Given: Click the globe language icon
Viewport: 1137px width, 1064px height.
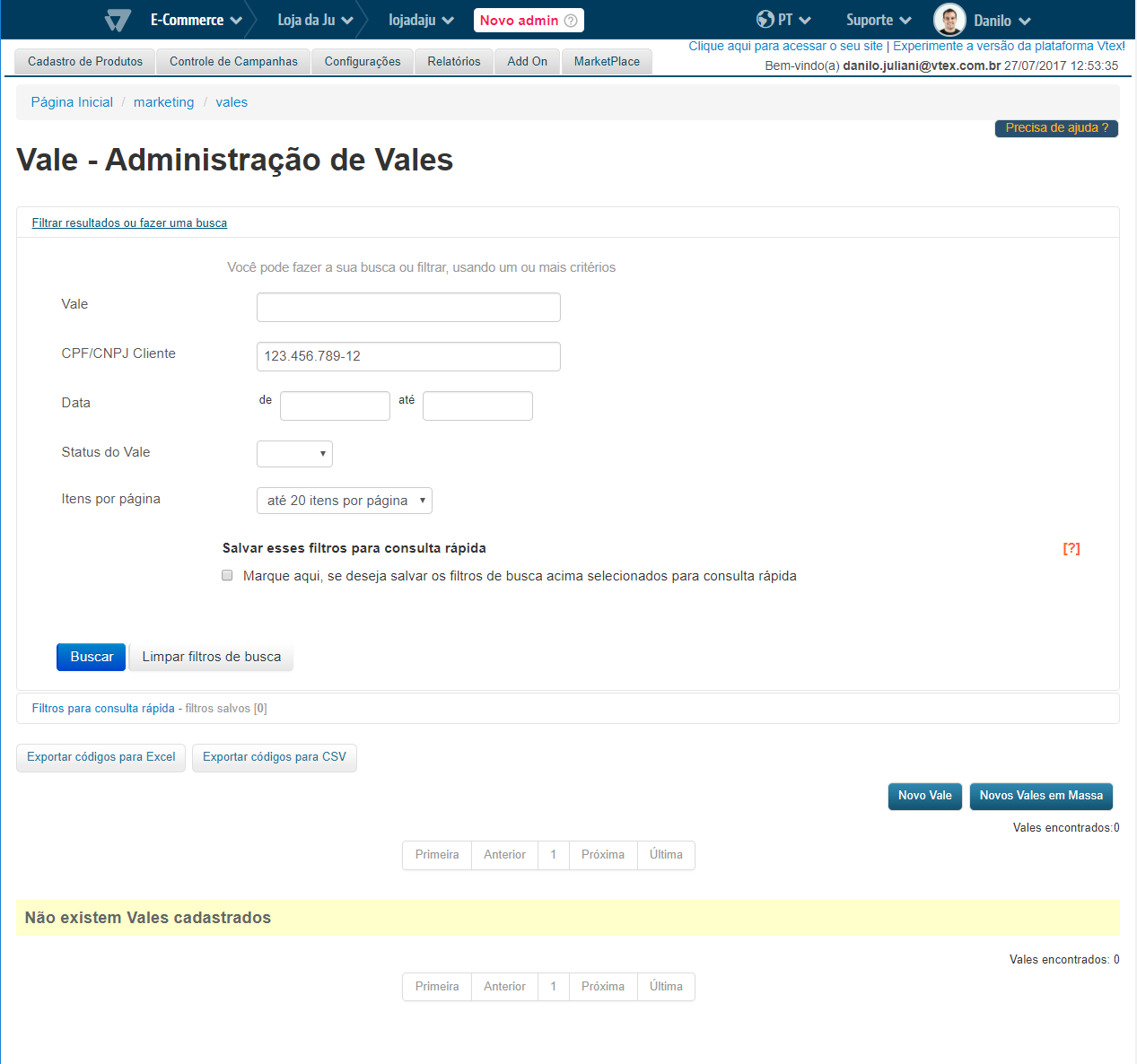Looking at the screenshot, I should 765,20.
